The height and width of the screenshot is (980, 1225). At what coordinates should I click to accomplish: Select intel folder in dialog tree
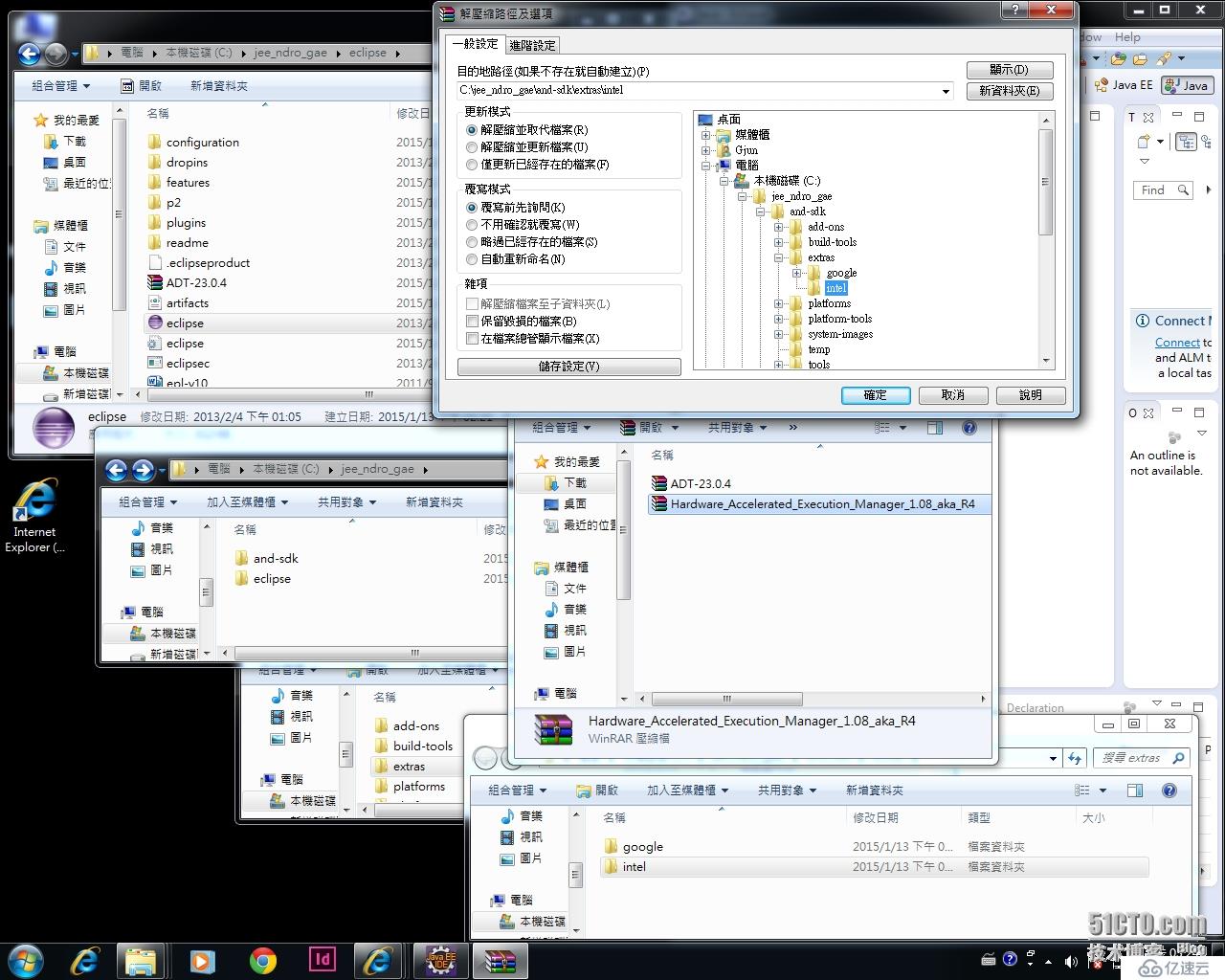click(836, 288)
